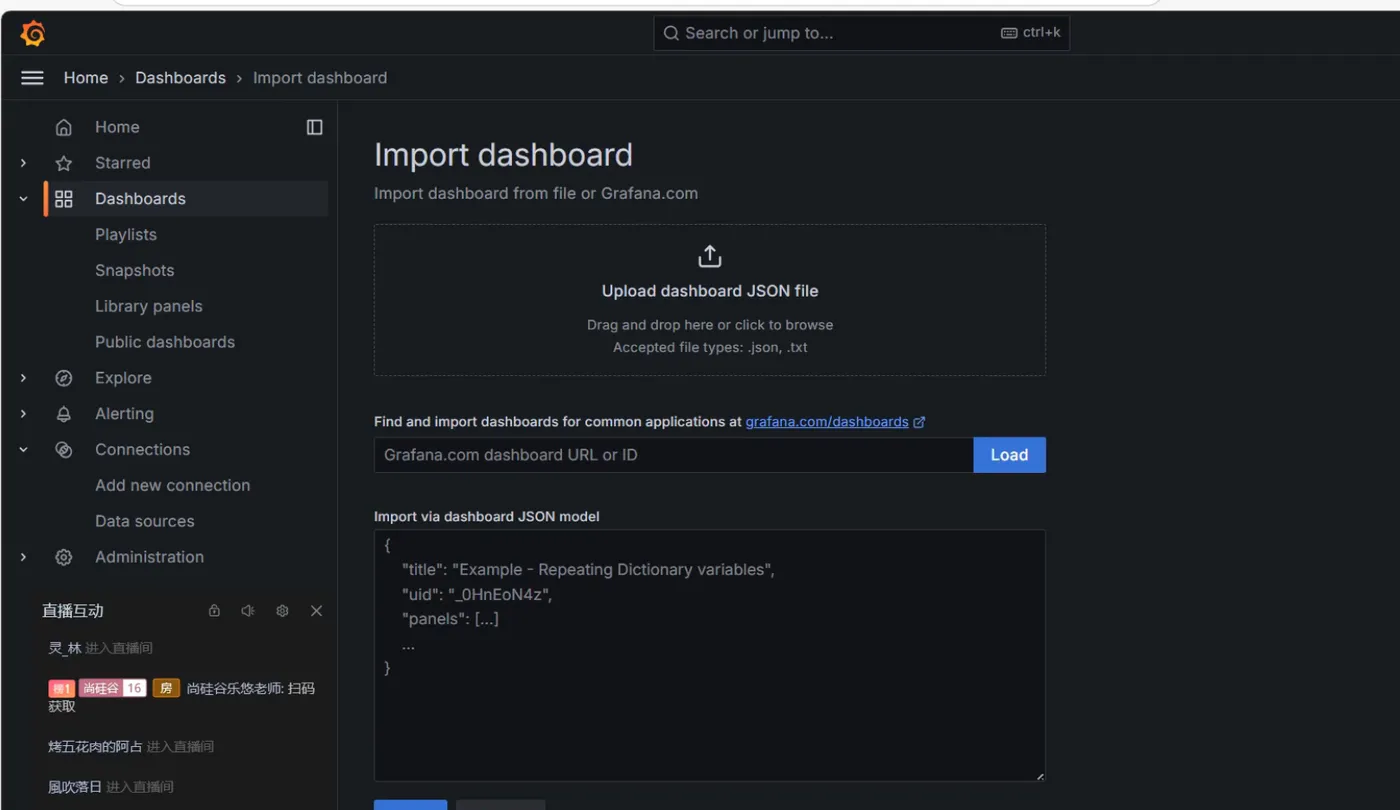1400x810 pixels.
Task: Focus the Grafana.com dashboard URL or ID field
Action: (673, 455)
